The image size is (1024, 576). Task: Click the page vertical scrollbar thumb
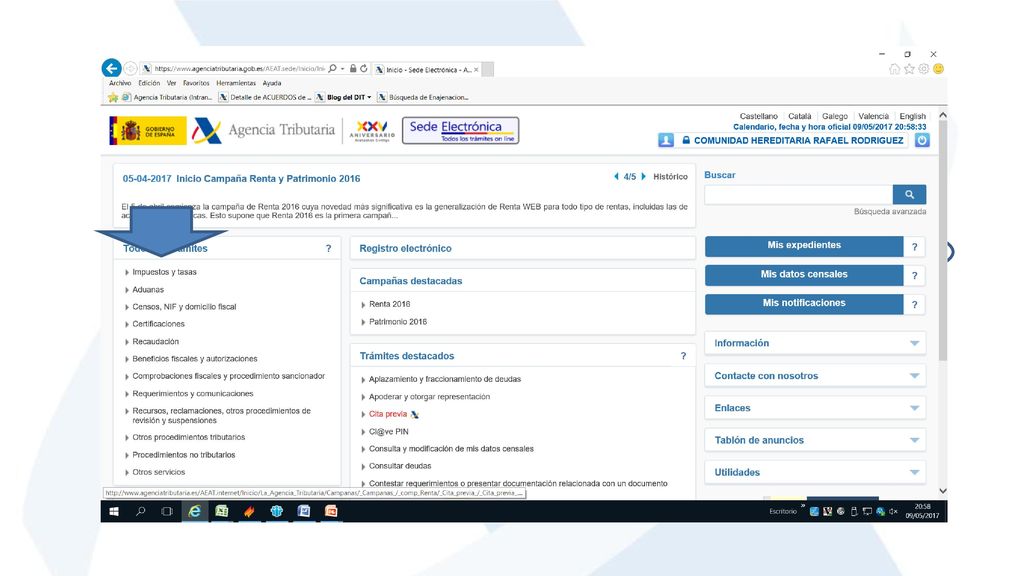click(942, 242)
